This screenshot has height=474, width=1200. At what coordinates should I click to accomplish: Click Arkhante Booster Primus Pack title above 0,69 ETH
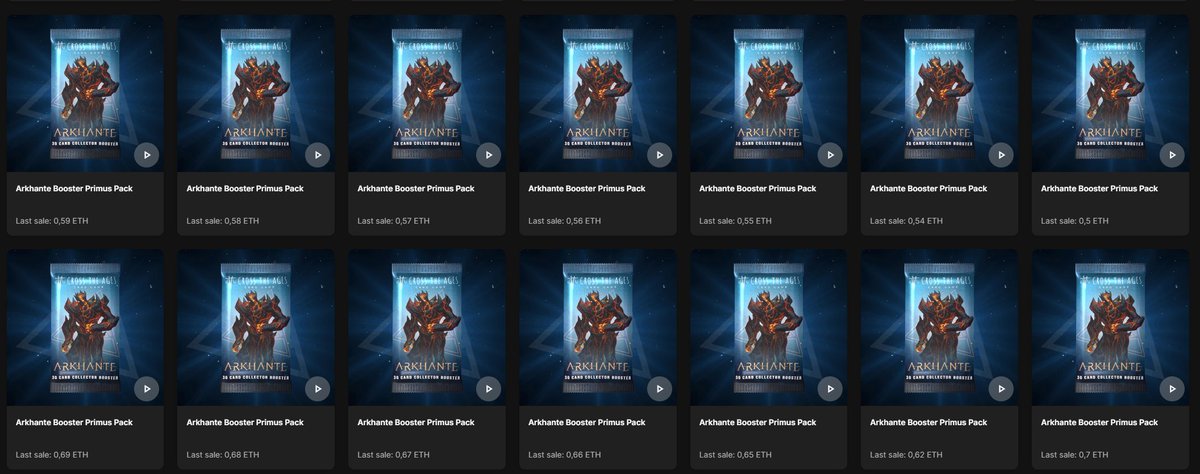click(x=74, y=422)
